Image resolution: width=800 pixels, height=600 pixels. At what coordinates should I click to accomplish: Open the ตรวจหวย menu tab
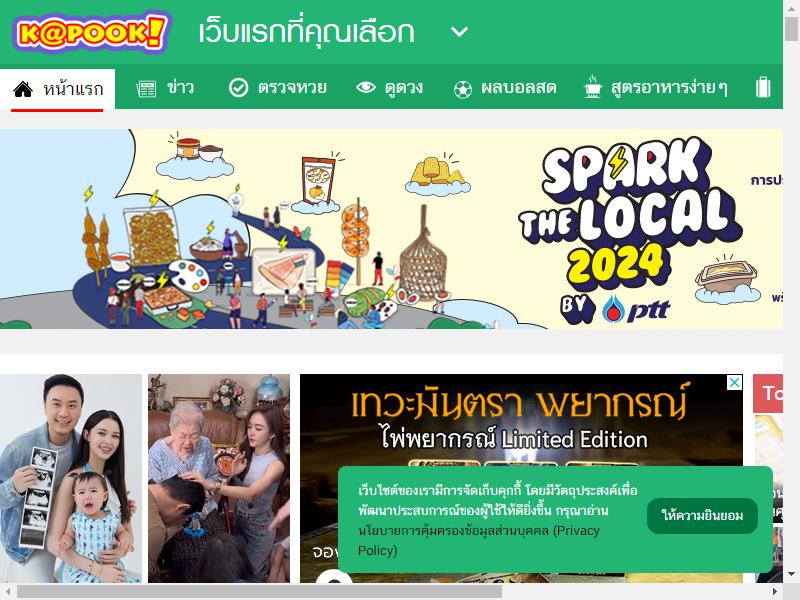point(278,88)
